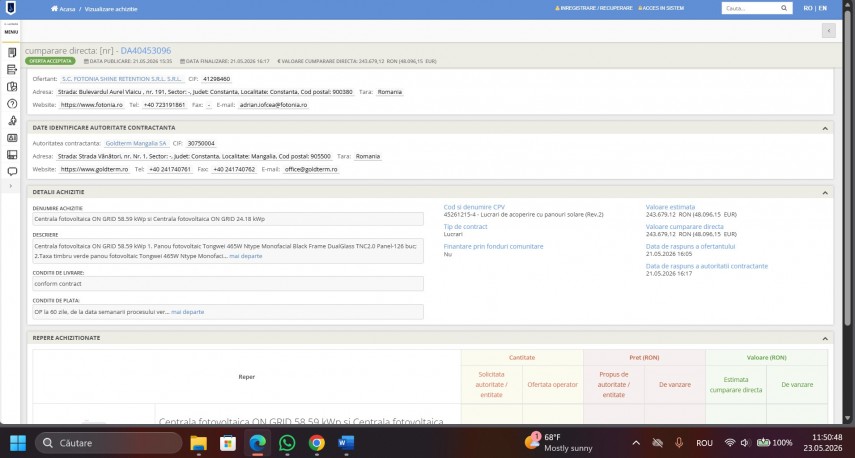Click Valoare estimata label
Viewport: 855px width, 458px height.
[670, 207]
